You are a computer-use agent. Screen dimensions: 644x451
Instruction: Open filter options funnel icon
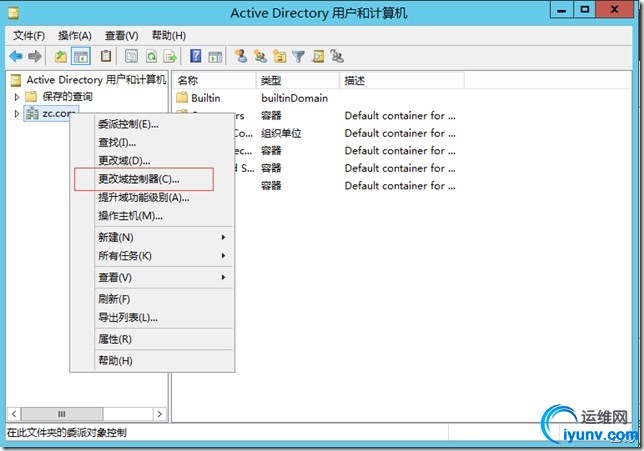click(299, 56)
